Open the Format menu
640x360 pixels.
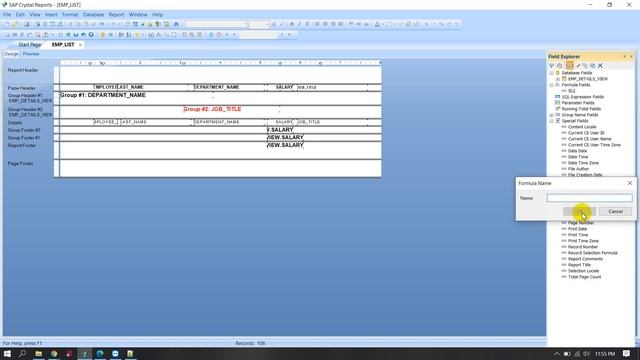[x=70, y=14]
